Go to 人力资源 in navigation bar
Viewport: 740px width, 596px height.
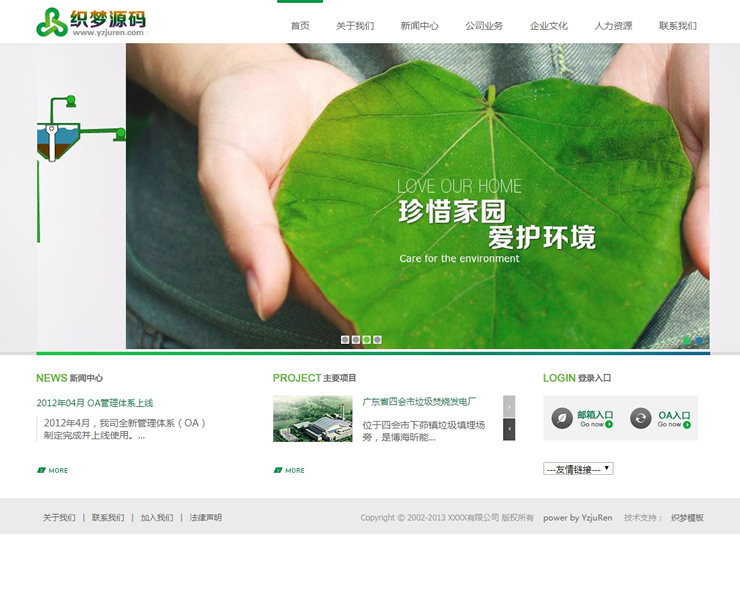(613, 26)
